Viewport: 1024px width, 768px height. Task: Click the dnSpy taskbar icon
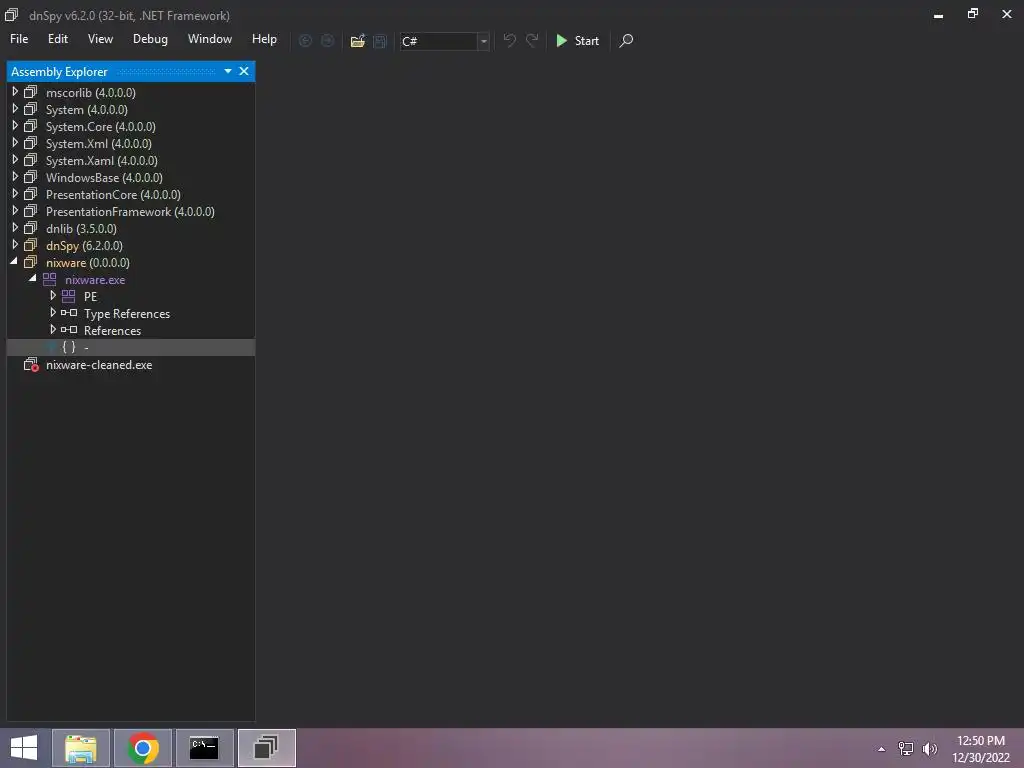point(266,748)
